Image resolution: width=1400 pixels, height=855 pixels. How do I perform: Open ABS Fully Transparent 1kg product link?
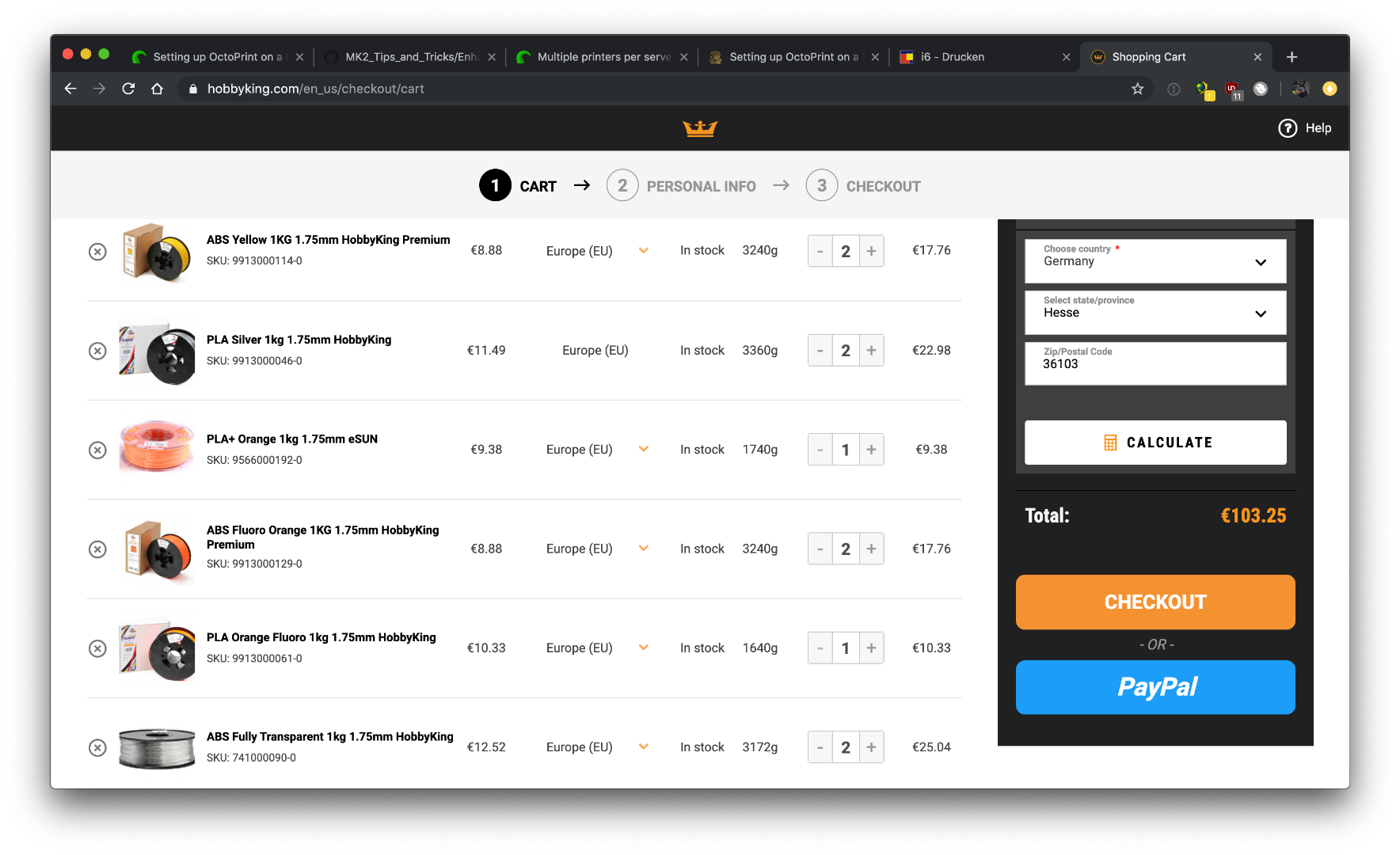pyautogui.click(x=330, y=737)
